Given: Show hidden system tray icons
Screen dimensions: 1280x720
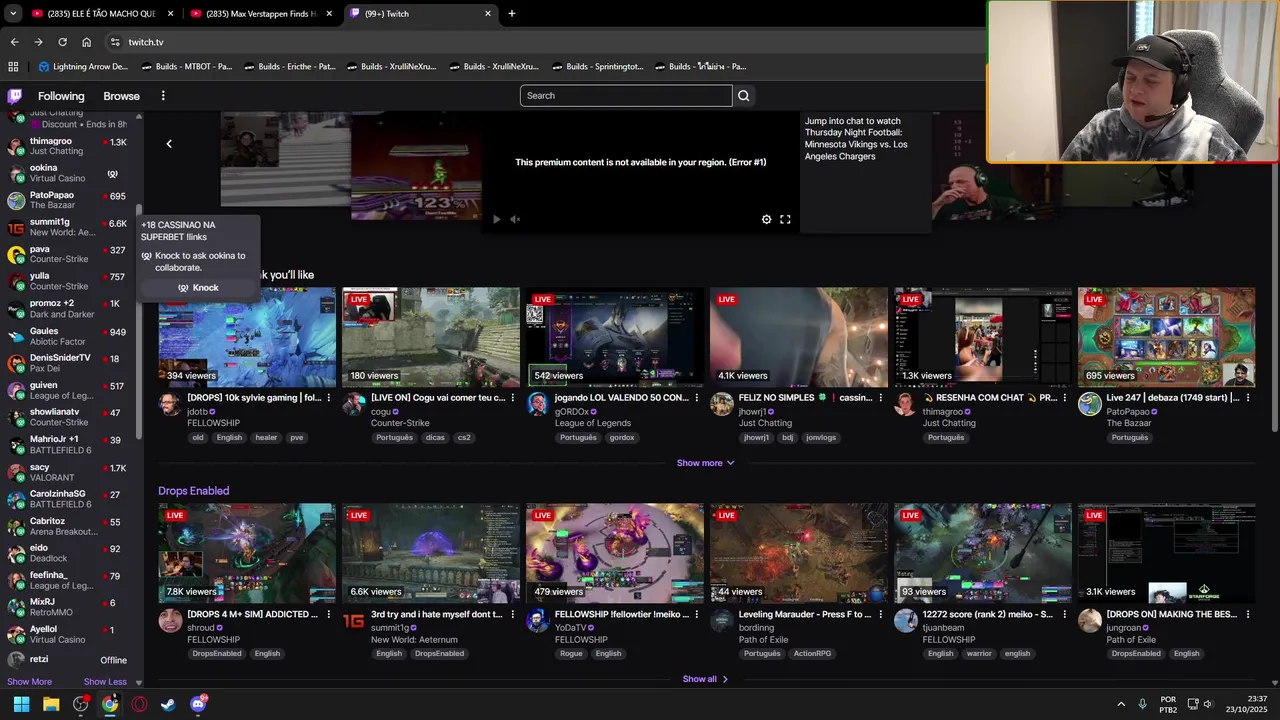Looking at the screenshot, I should (x=1121, y=704).
